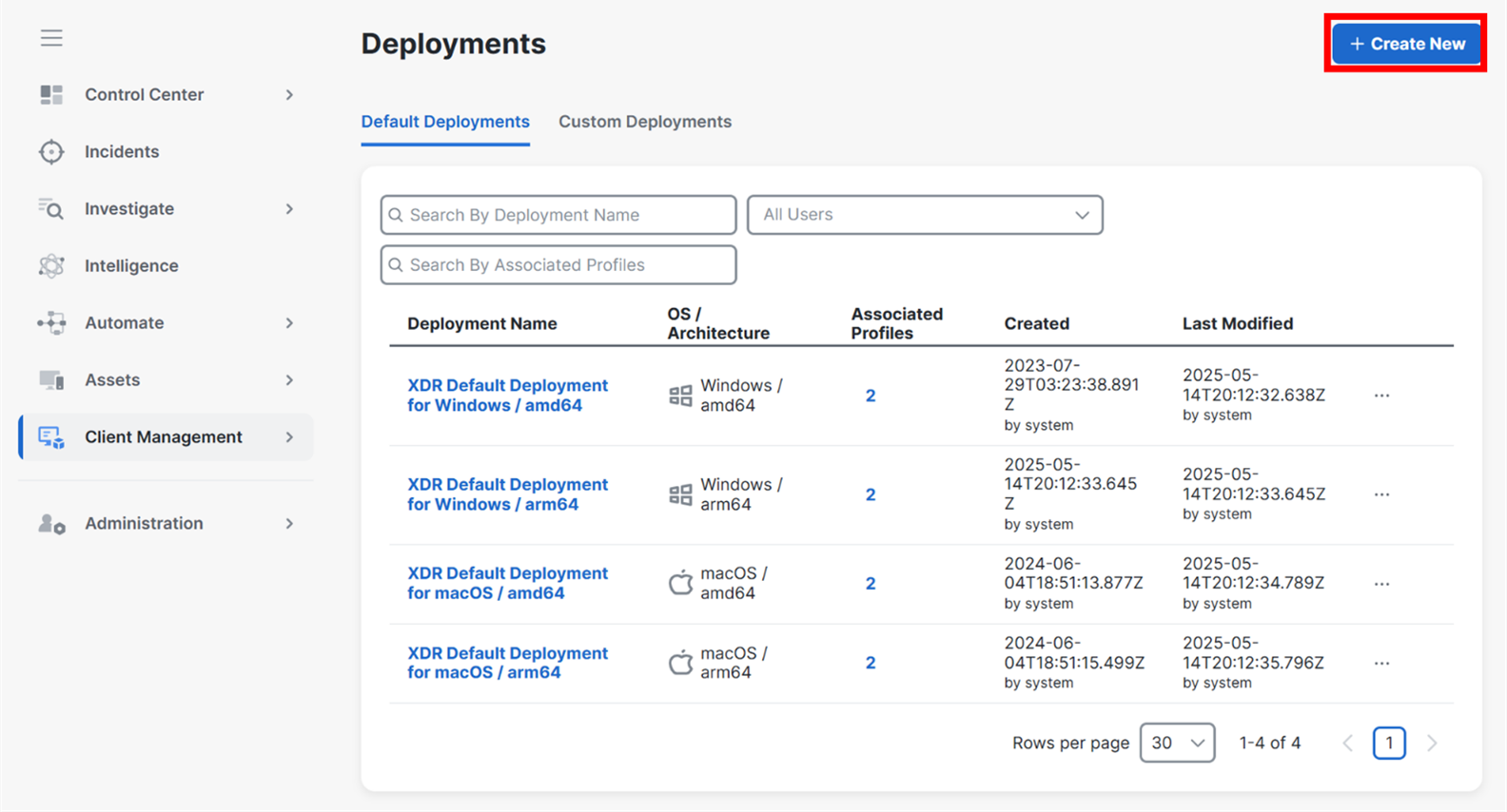Click the hamburger menu icon
Viewport: 1507px width, 812px height.
[x=51, y=38]
